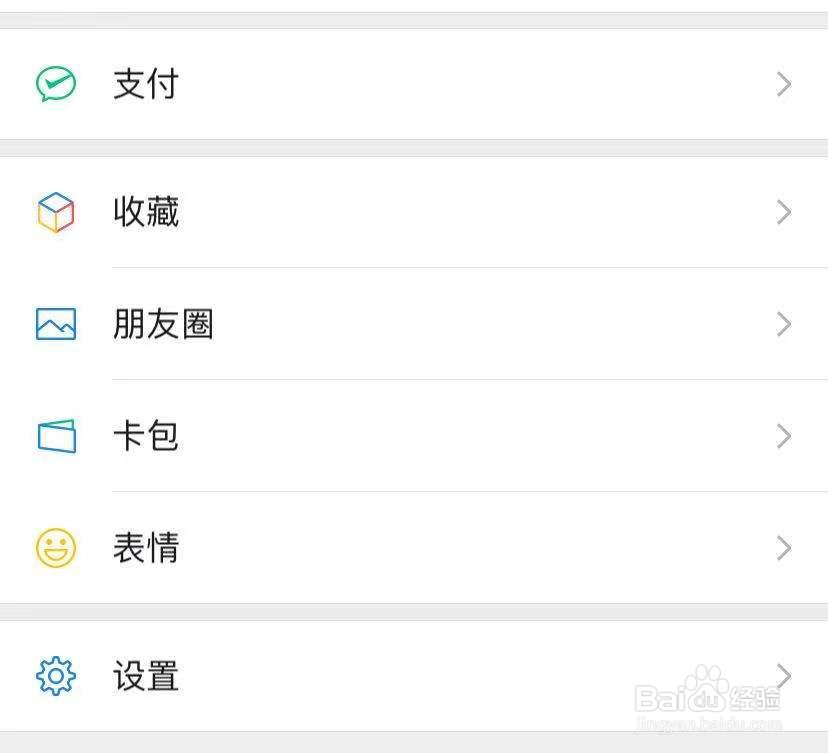Expand 卡包 using its right chevron
The image size is (828, 753).
(784, 436)
